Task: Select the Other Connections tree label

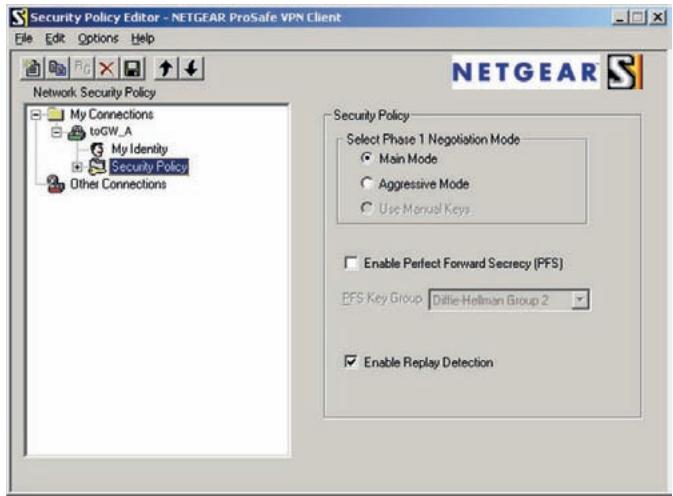Action: pyautogui.click(x=118, y=184)
